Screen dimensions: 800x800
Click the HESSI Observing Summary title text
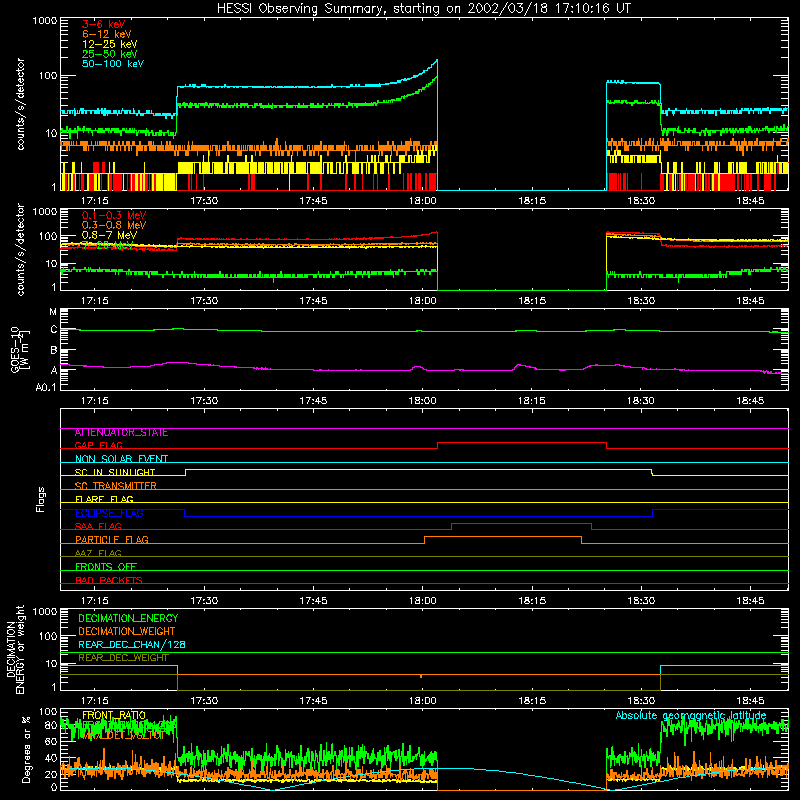pyautogui.click(x=423, y=9)
